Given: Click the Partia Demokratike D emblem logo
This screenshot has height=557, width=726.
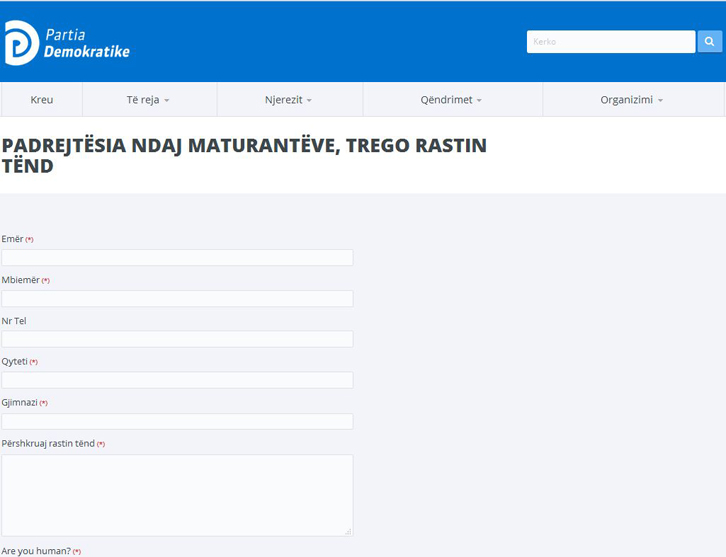Looking at the screenshot, I should coord(21,43).
